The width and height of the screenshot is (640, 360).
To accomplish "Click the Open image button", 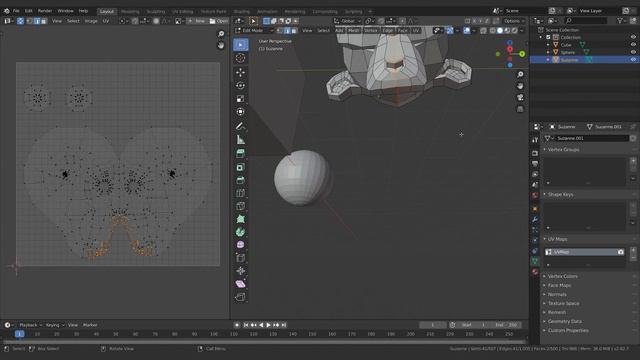I will pyautogui.click(x=219, y=21).
